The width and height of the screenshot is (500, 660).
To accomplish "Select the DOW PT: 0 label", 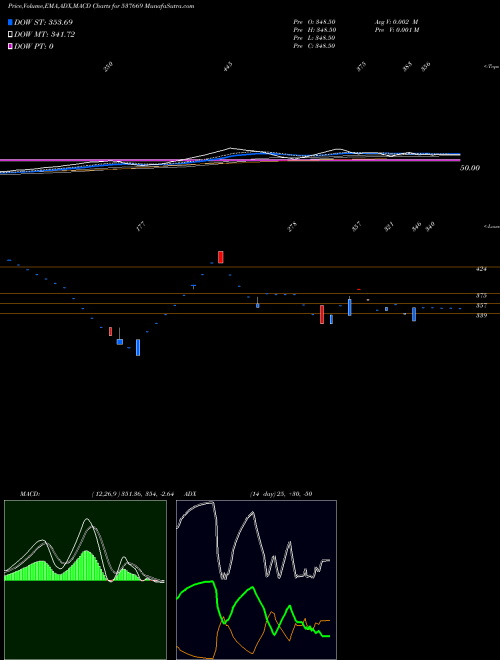I will click(x=34, y=46).
